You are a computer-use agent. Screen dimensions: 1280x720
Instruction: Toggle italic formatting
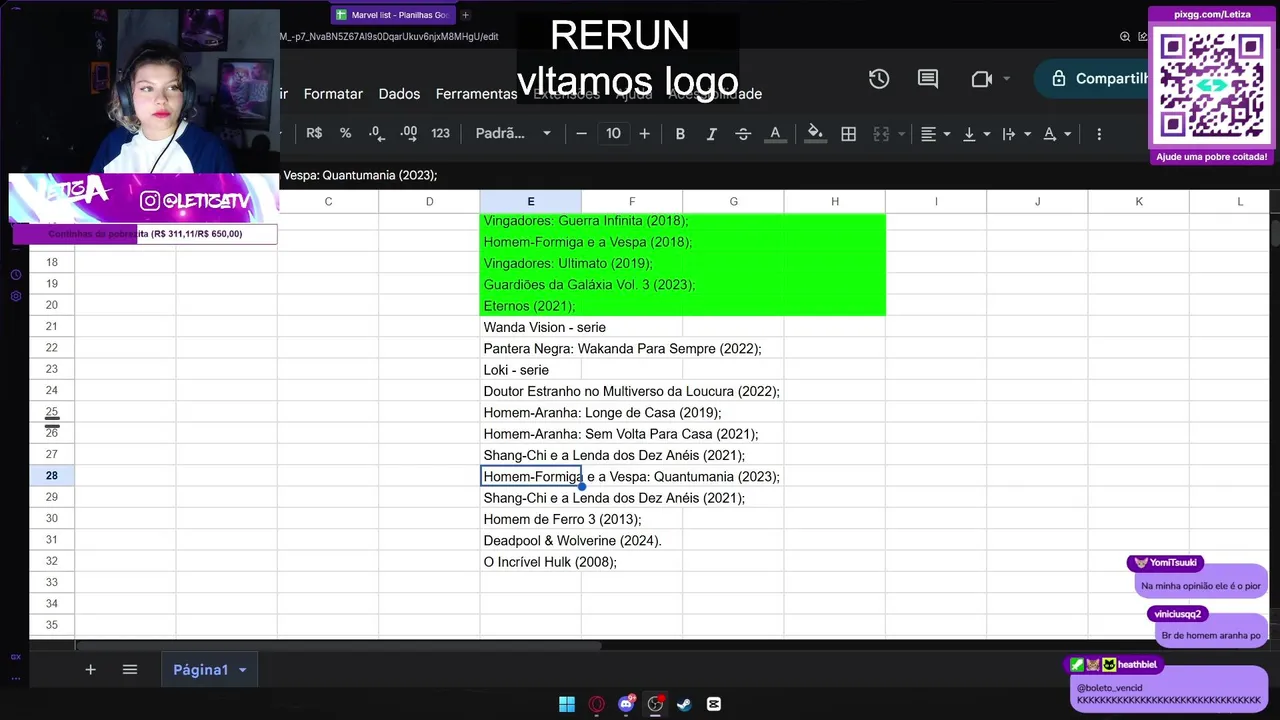coord(711,133)
